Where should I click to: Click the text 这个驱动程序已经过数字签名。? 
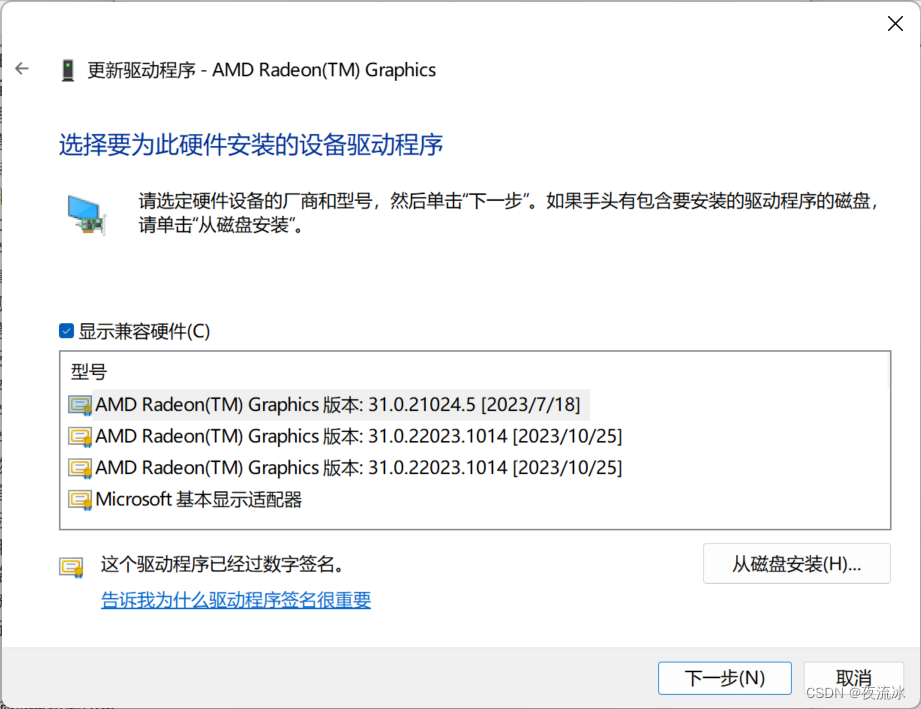click(x=222, y=564)
